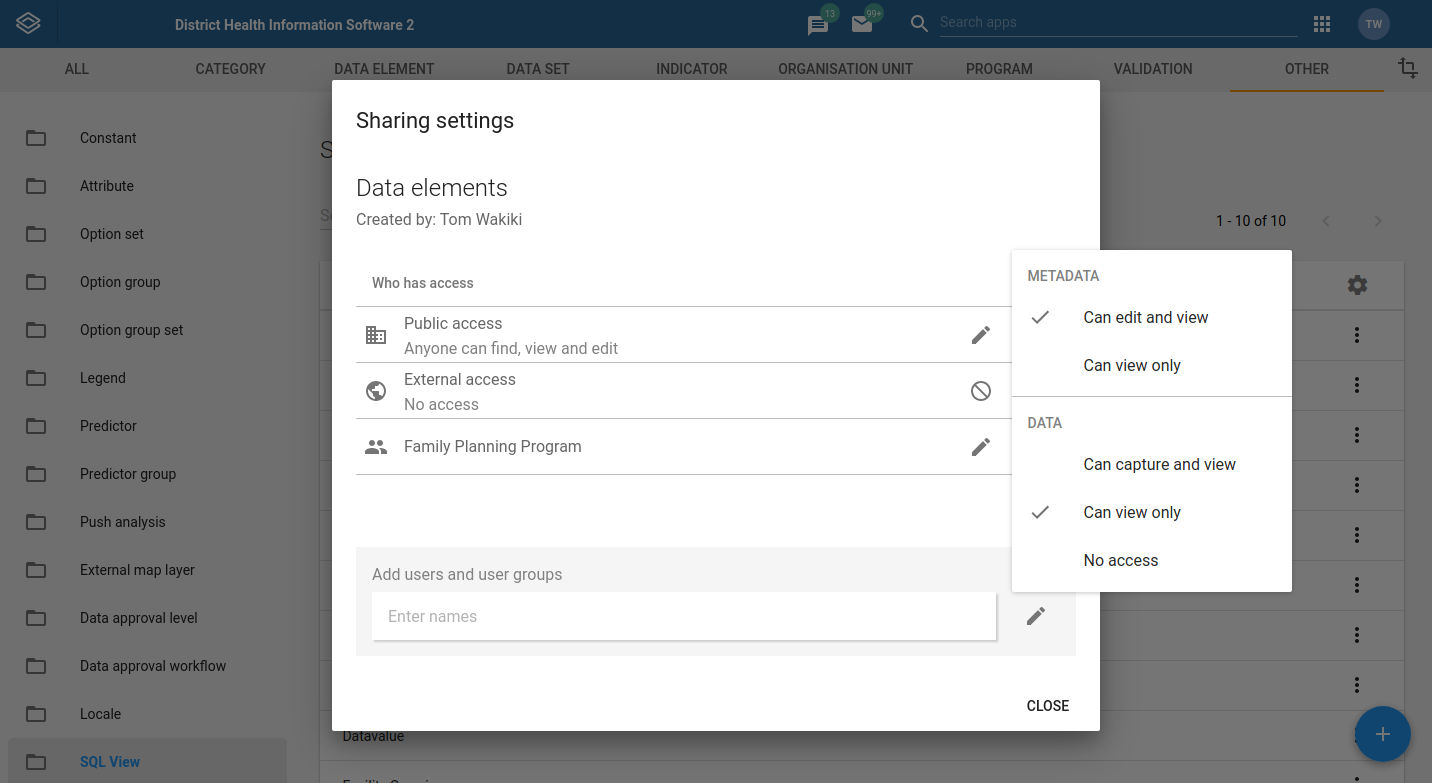Click the TW user profile avatar
Screen dimensions: 1432x783
coord(1374,24)
